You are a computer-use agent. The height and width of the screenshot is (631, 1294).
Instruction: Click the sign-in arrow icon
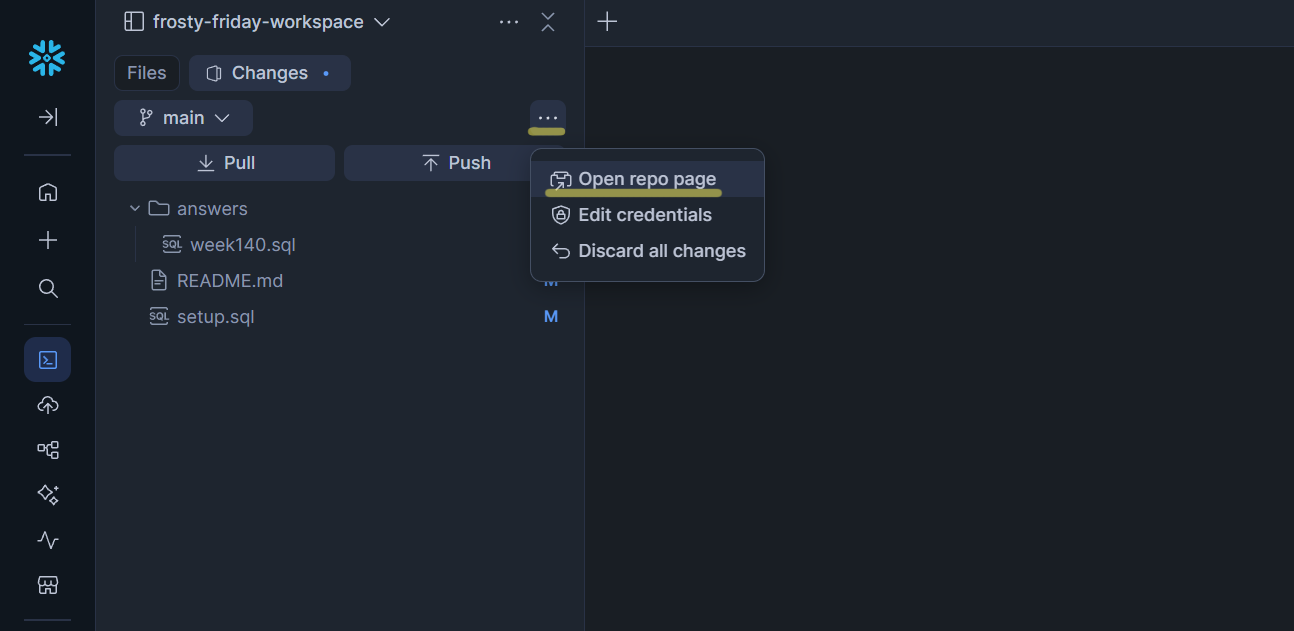(47, 117)
